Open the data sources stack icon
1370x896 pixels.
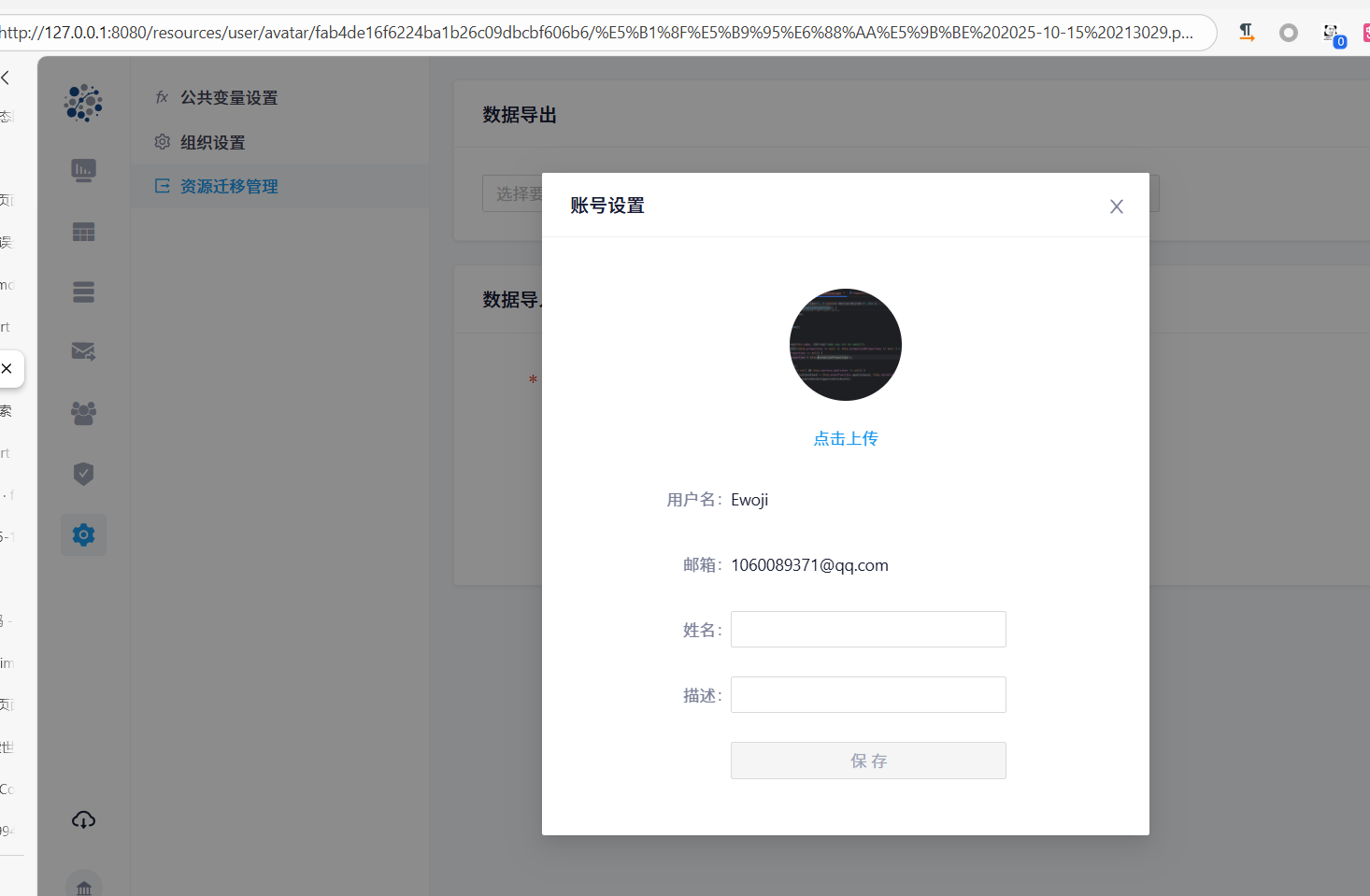click(x=83, y=292)
